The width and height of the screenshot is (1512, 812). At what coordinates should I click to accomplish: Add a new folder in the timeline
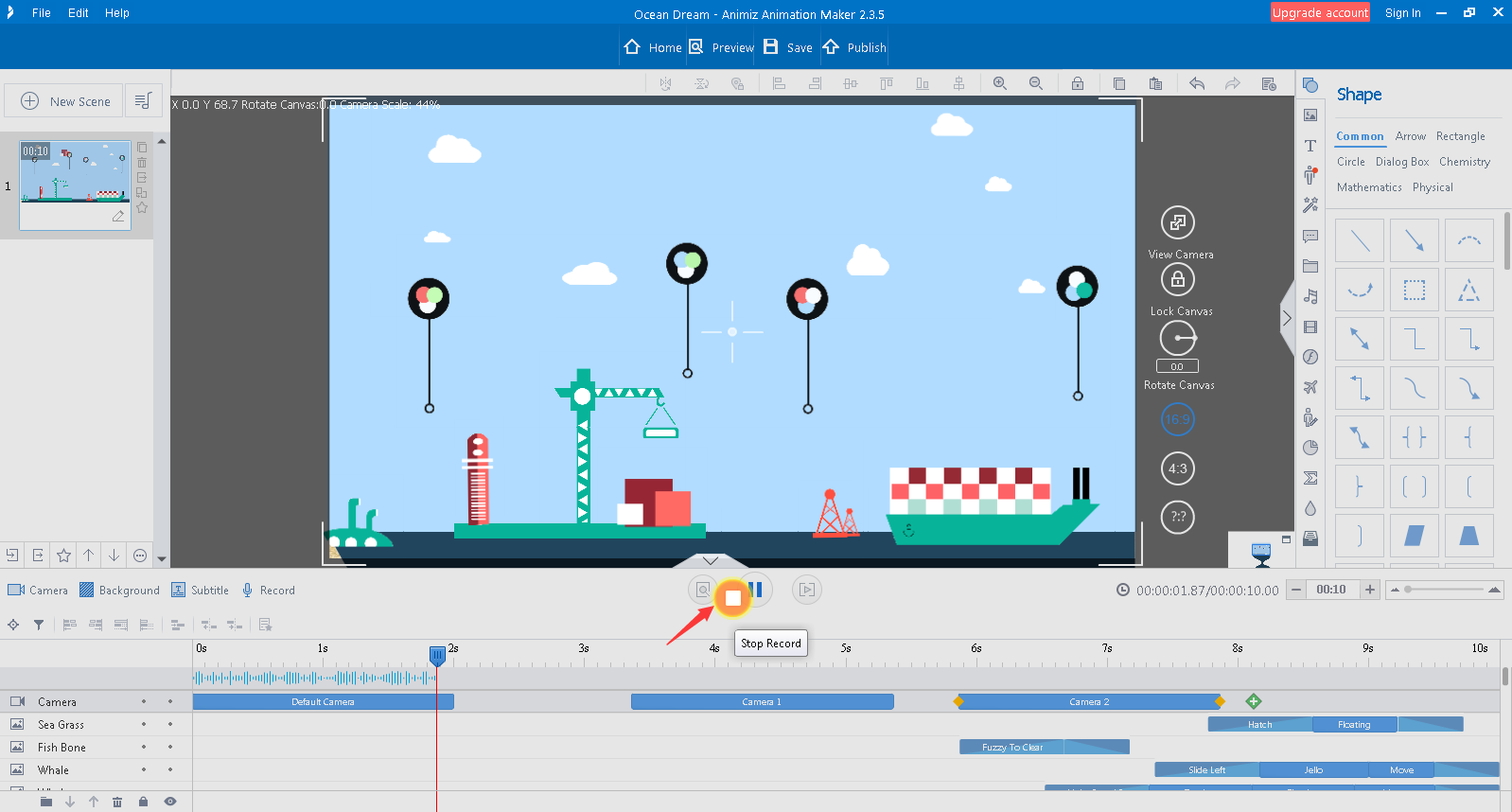[x=46, y=802]
